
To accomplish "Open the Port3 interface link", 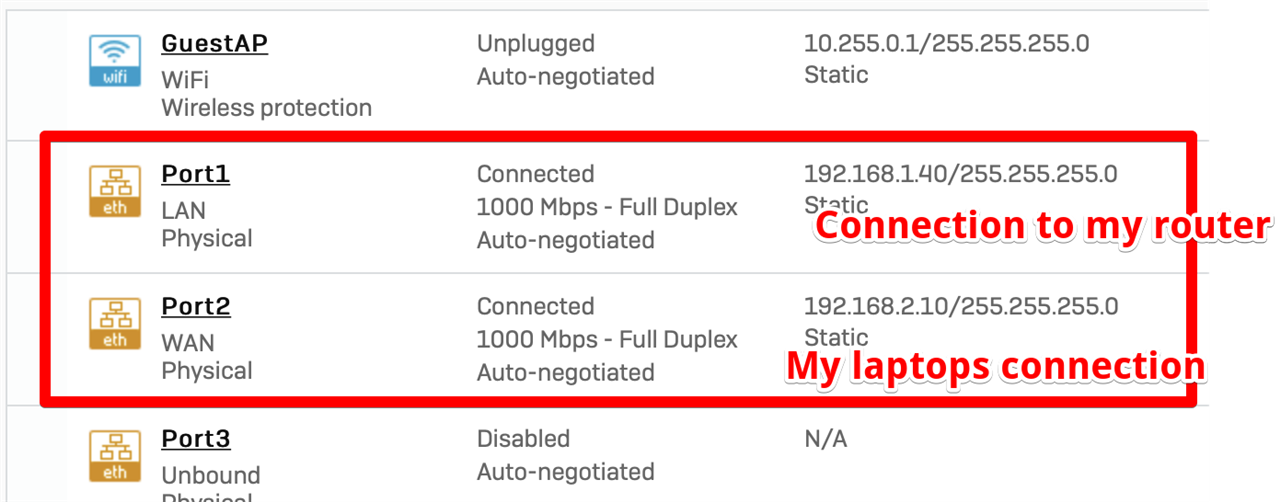I will click(196, 439).
